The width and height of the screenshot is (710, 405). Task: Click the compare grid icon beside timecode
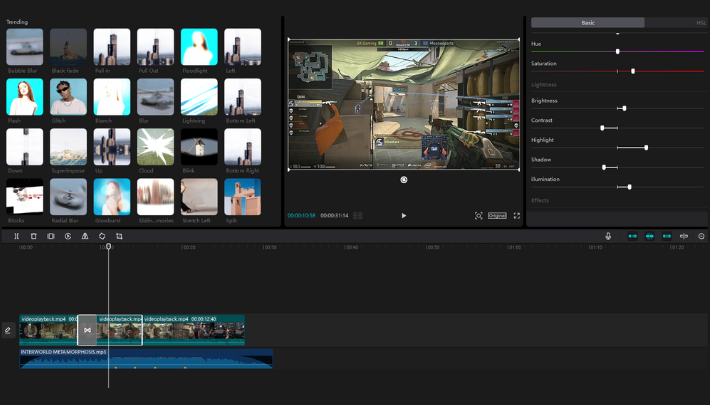(x=358, y=216)
